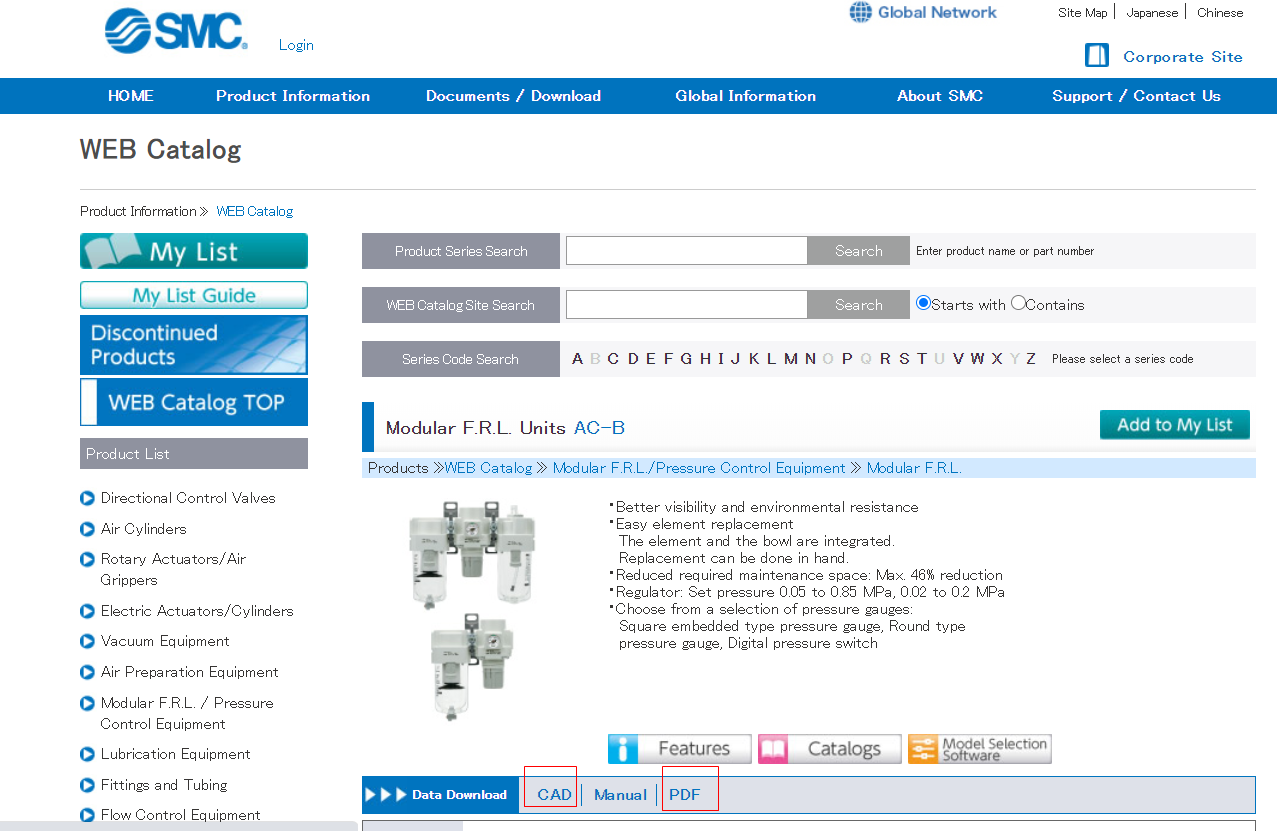Click the Login link
Screen dimensions: 1277x831
[296, 45]
